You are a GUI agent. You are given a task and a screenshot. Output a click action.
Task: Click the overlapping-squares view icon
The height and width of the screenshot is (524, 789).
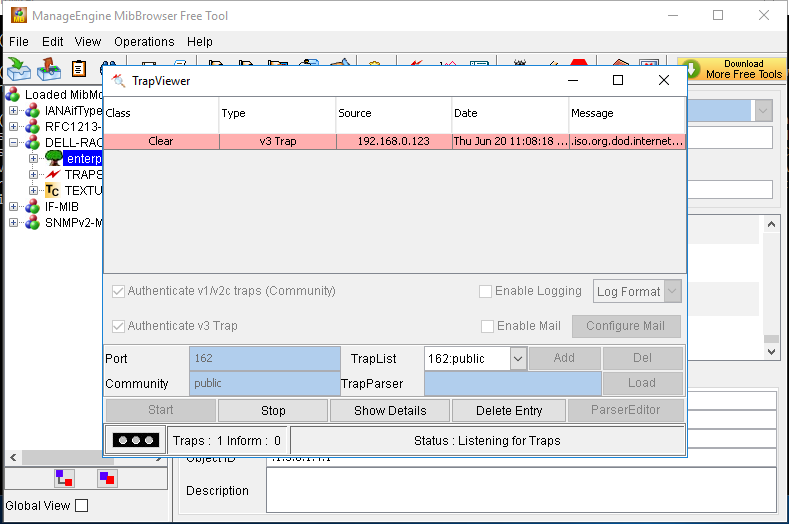[x=107, y=478]
